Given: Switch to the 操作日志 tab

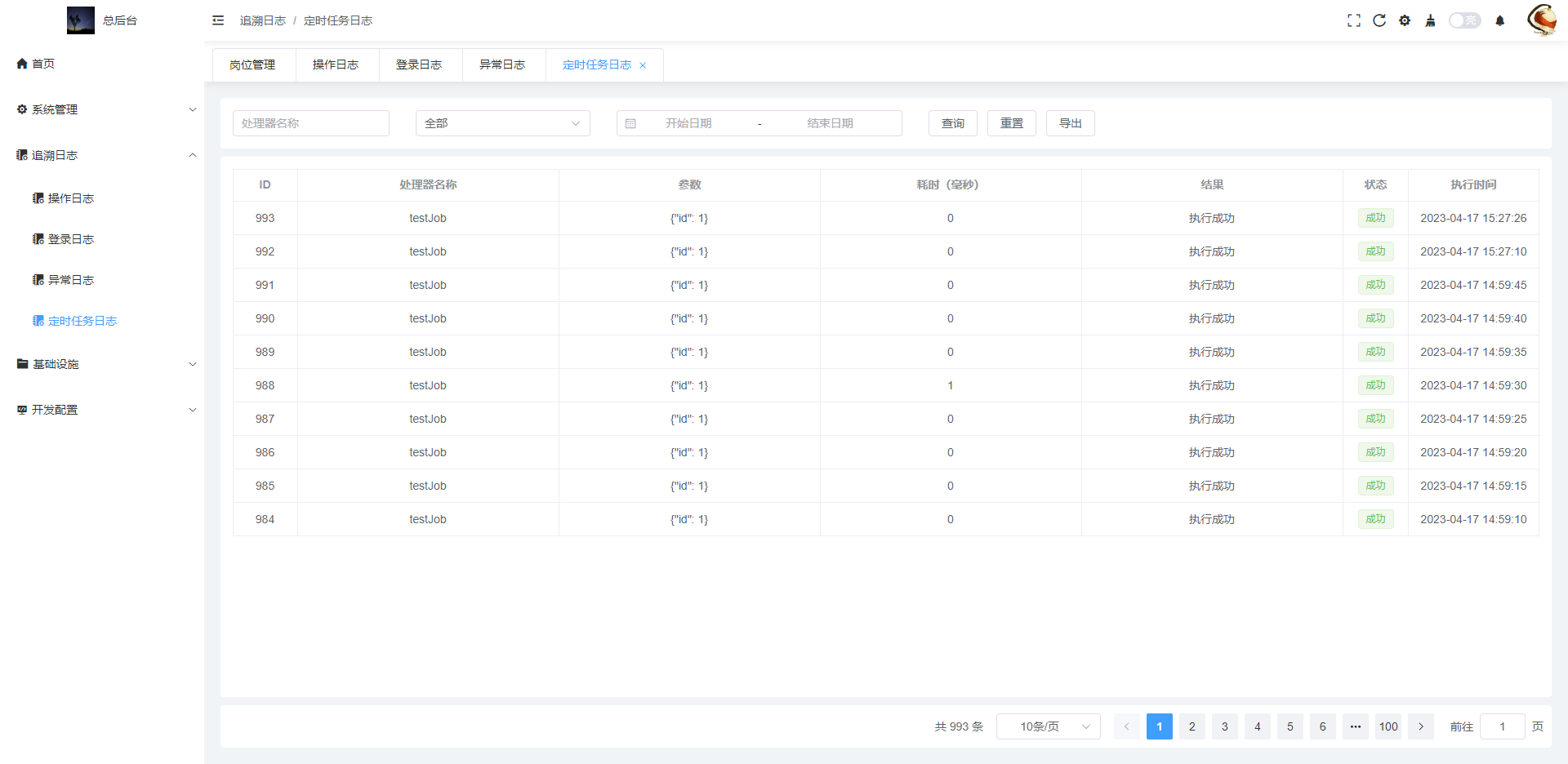Looking at the screenshot, I should [x=336, y=65].
